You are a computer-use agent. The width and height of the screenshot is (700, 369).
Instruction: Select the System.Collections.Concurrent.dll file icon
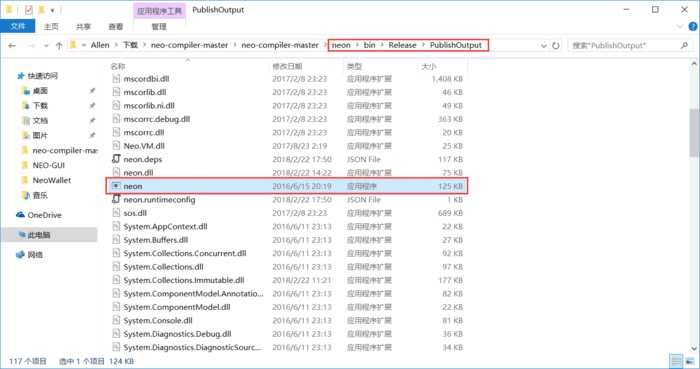(116, 253)
